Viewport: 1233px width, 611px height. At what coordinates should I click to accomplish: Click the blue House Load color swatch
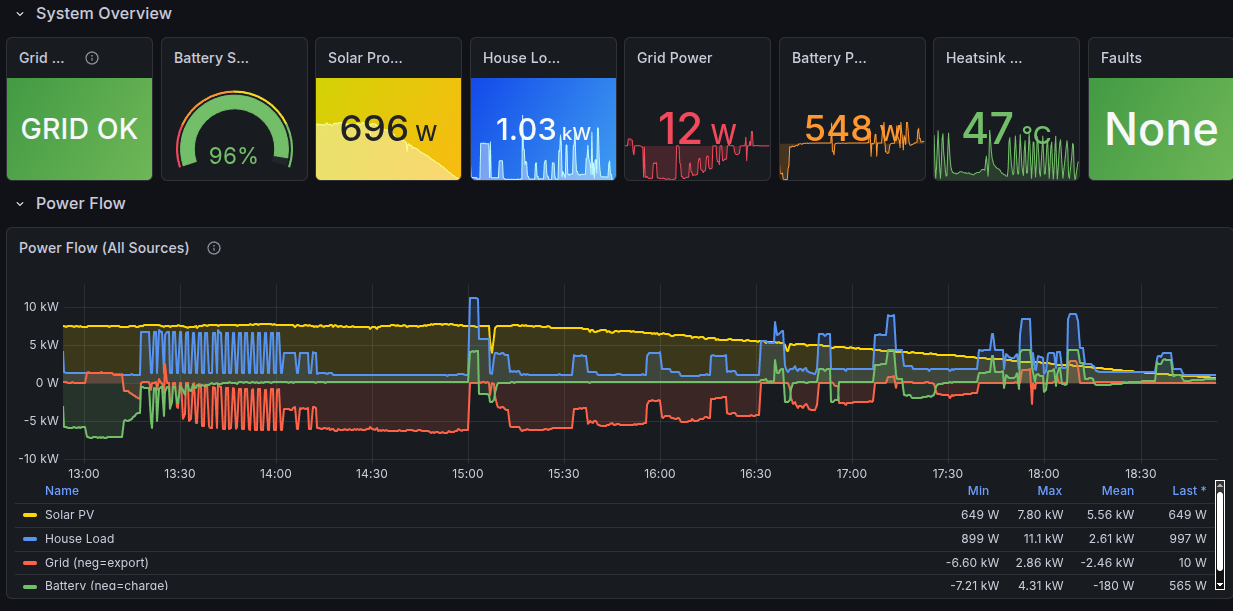(x=30, y=539)
